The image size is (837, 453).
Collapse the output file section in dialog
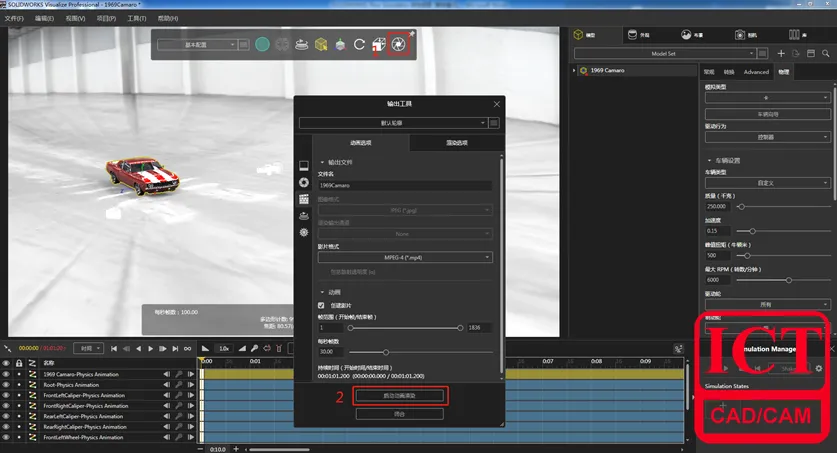(x=322, y=162)
